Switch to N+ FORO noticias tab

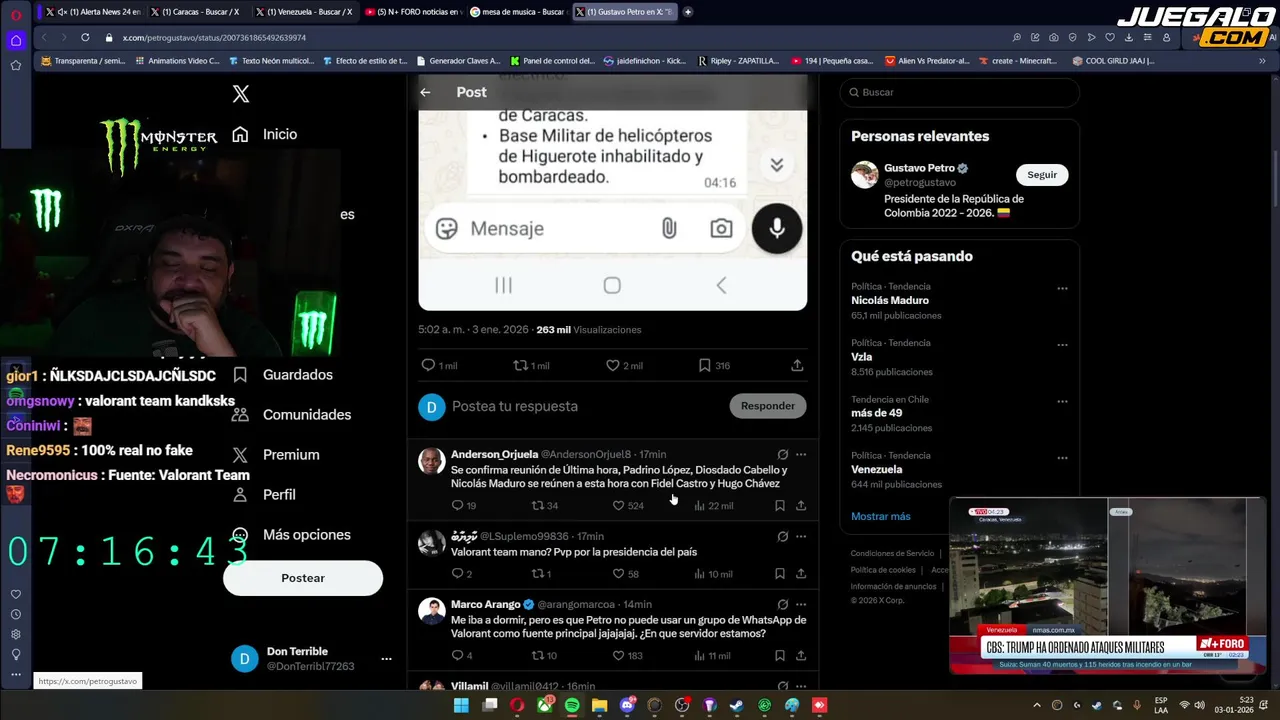[412, 12]
